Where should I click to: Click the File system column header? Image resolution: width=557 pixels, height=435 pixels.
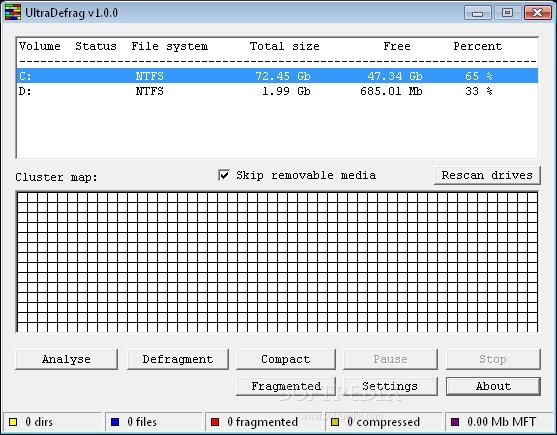click(170, 47)
